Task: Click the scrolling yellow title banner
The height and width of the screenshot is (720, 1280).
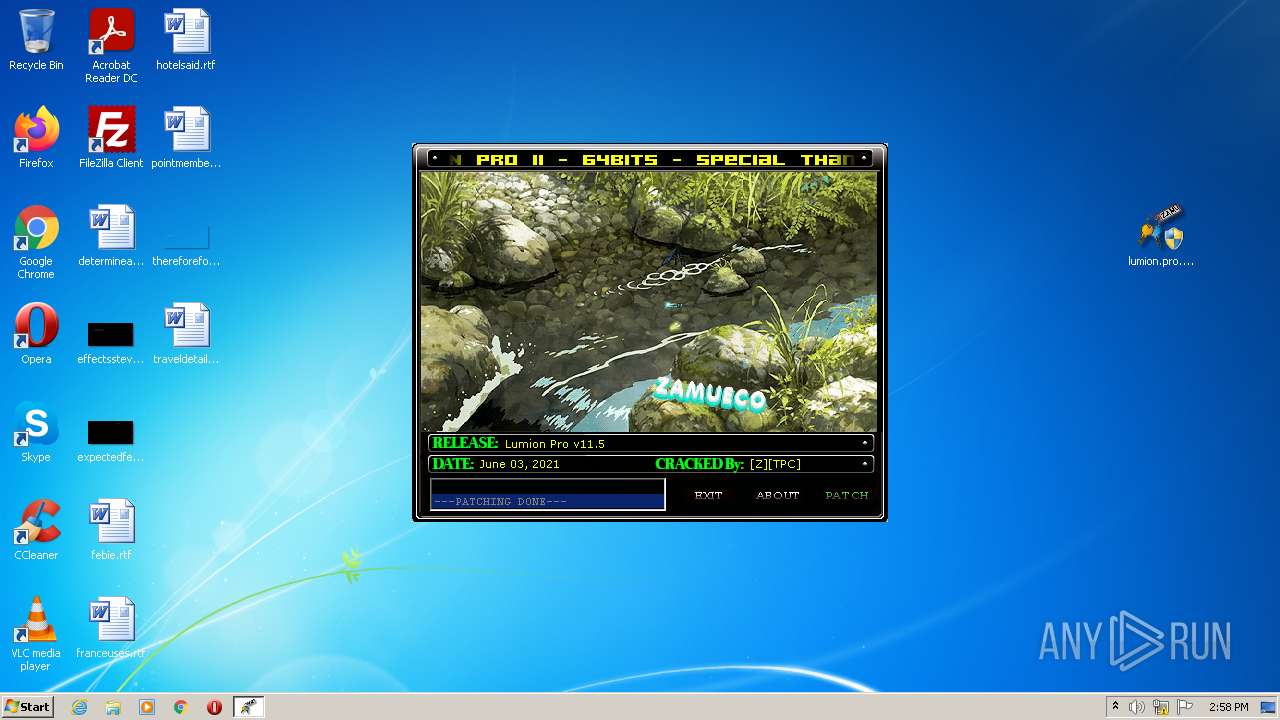Action: 650,159
